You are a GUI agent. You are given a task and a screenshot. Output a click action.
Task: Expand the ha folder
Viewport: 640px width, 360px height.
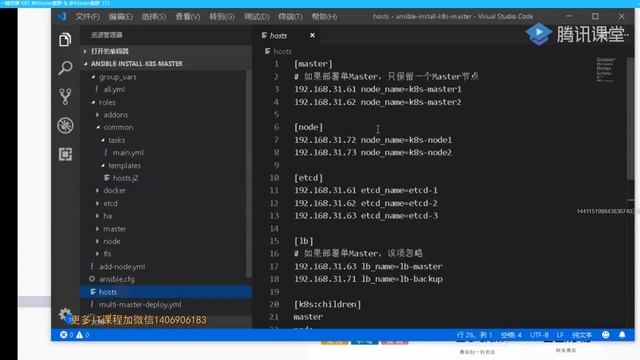(98, 216)
